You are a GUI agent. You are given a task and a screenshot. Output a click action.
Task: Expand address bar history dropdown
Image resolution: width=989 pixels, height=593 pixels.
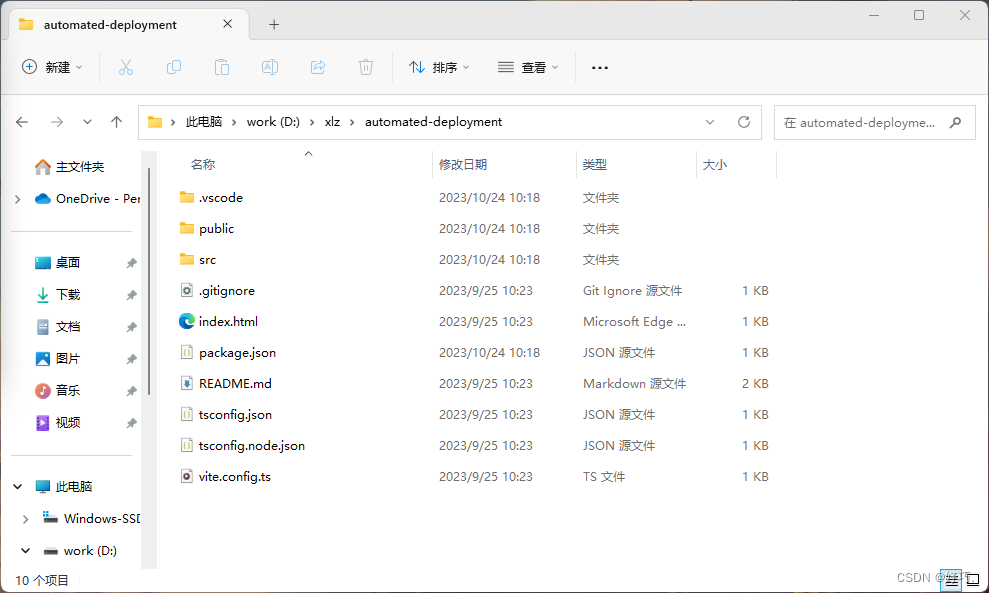coord(710,122)
